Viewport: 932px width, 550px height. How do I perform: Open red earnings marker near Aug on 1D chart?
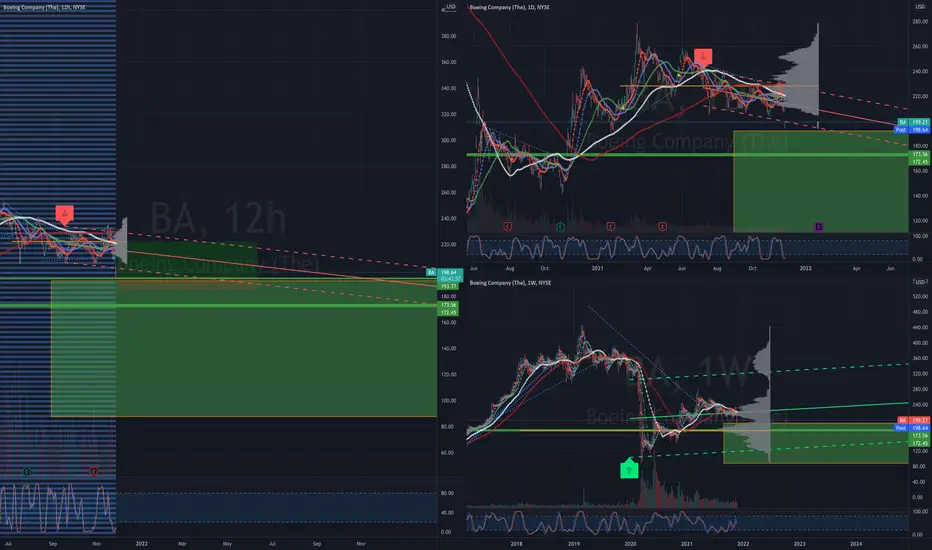[507, 227]
